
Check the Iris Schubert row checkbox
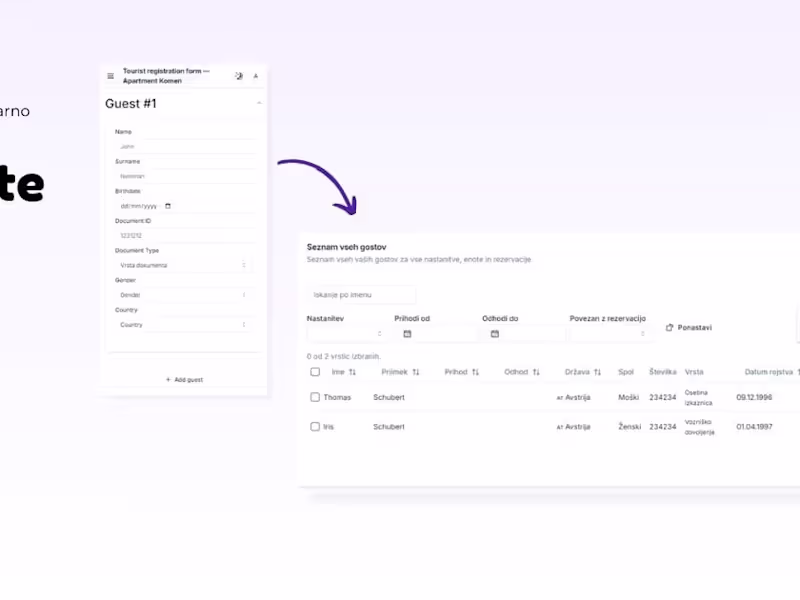click(x=315, y=427)
